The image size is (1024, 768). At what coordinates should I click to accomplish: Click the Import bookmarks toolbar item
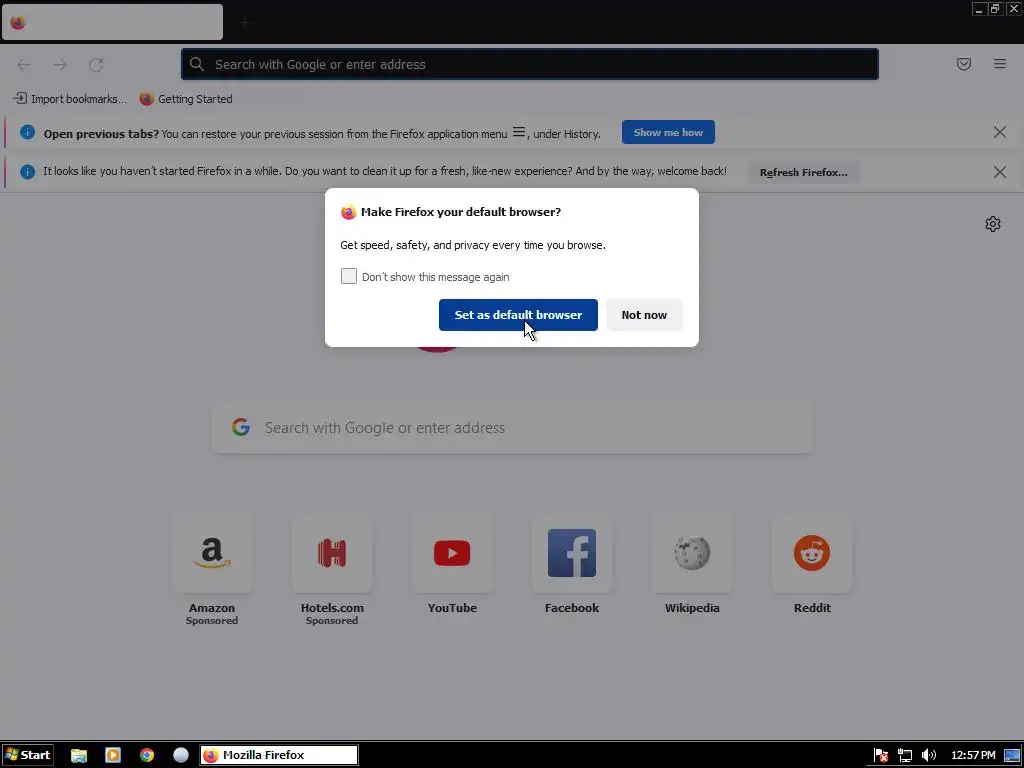(70, 99)
